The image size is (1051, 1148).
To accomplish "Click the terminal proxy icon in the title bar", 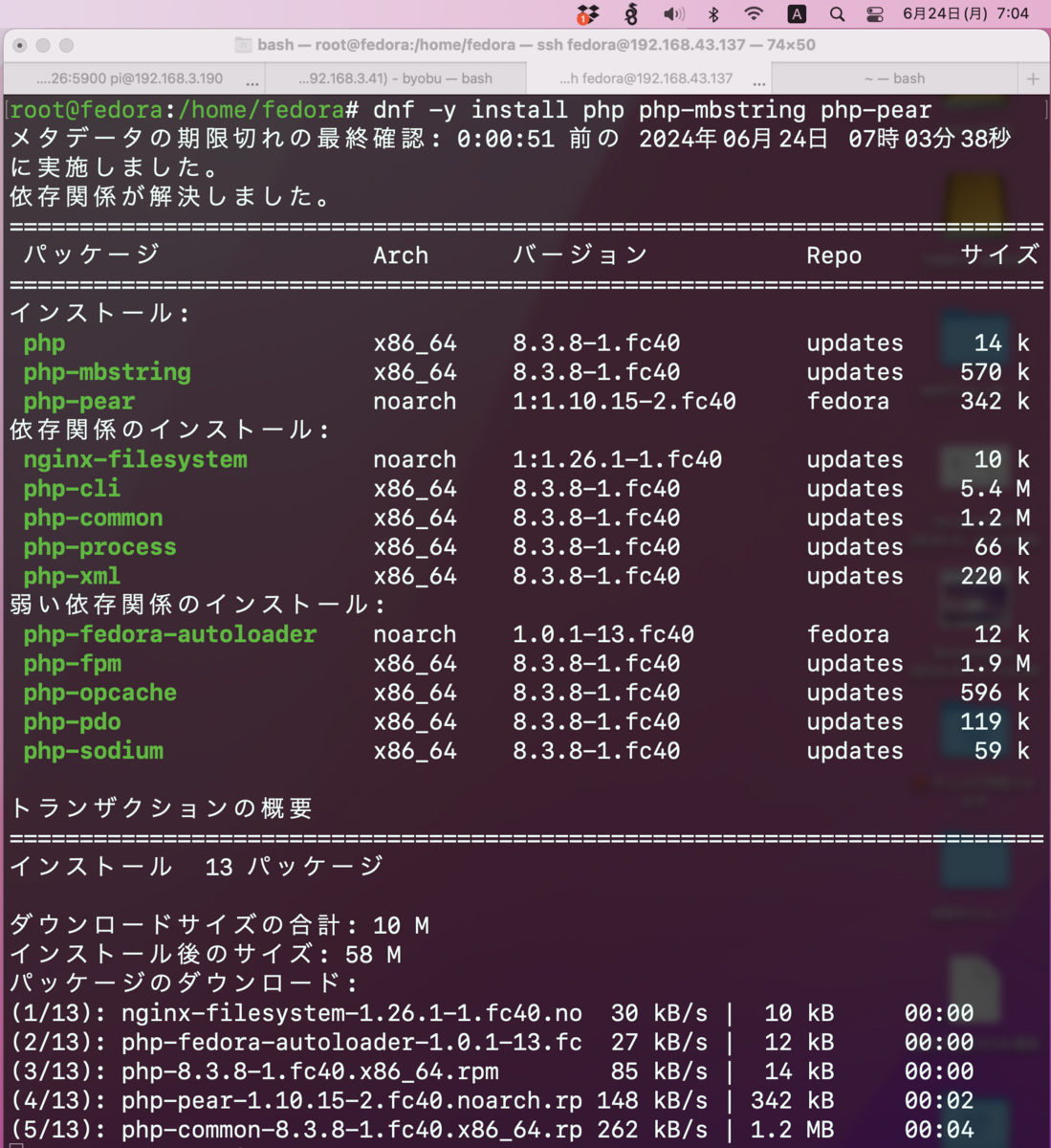I will point(242,43).
